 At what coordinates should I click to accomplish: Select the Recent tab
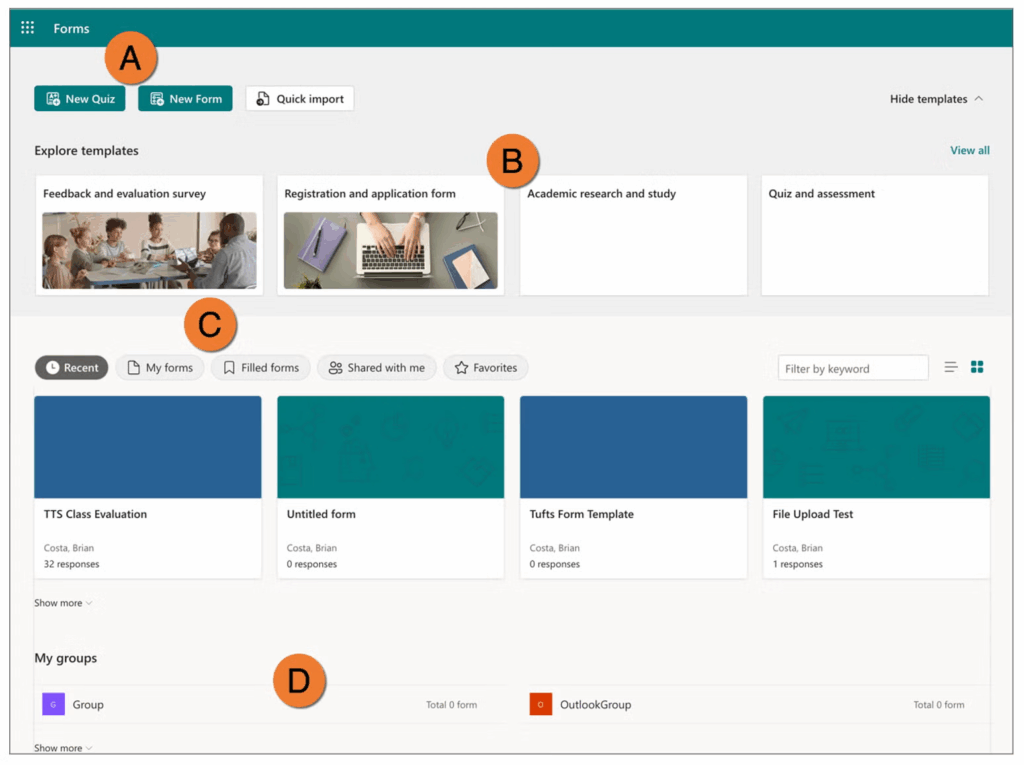72,368
